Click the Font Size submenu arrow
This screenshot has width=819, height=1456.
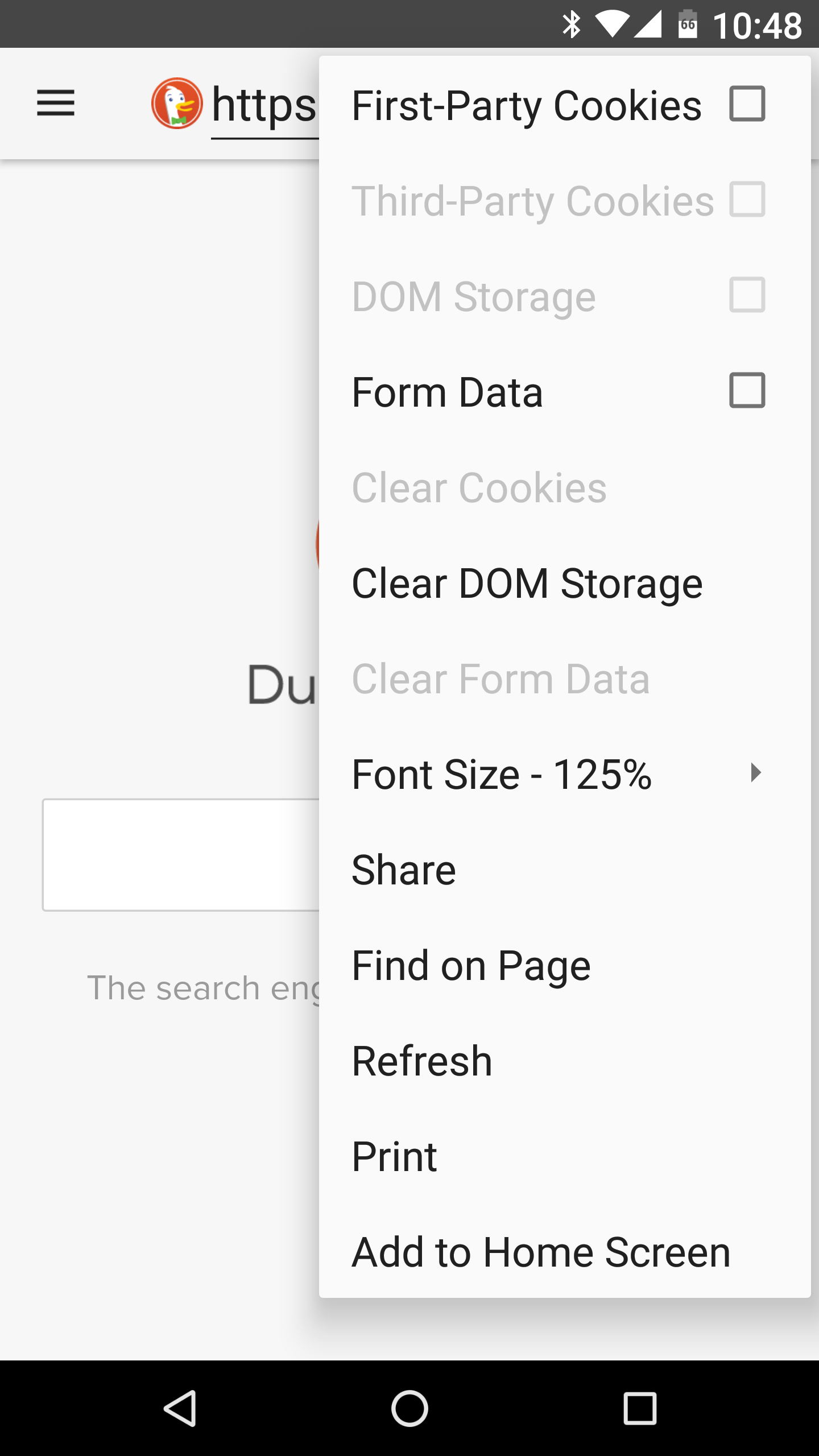pos(755,773)
